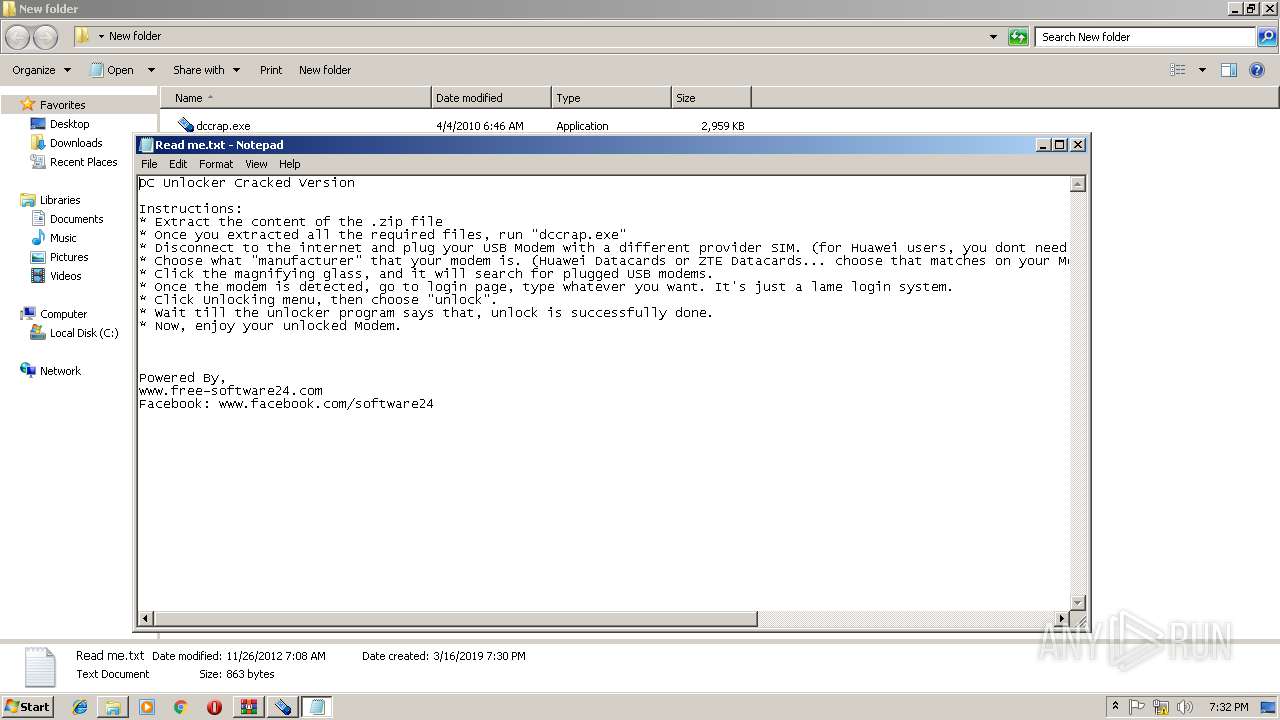
Task: Open the Share with dropdown
Action: (206, 70)
